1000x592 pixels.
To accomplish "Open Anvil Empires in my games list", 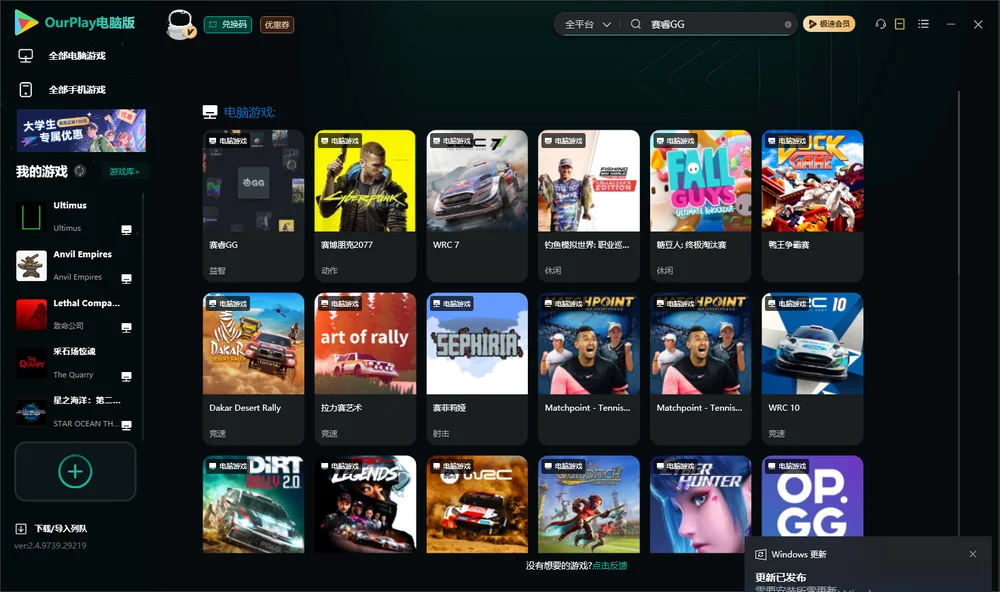I will (75, 265).
